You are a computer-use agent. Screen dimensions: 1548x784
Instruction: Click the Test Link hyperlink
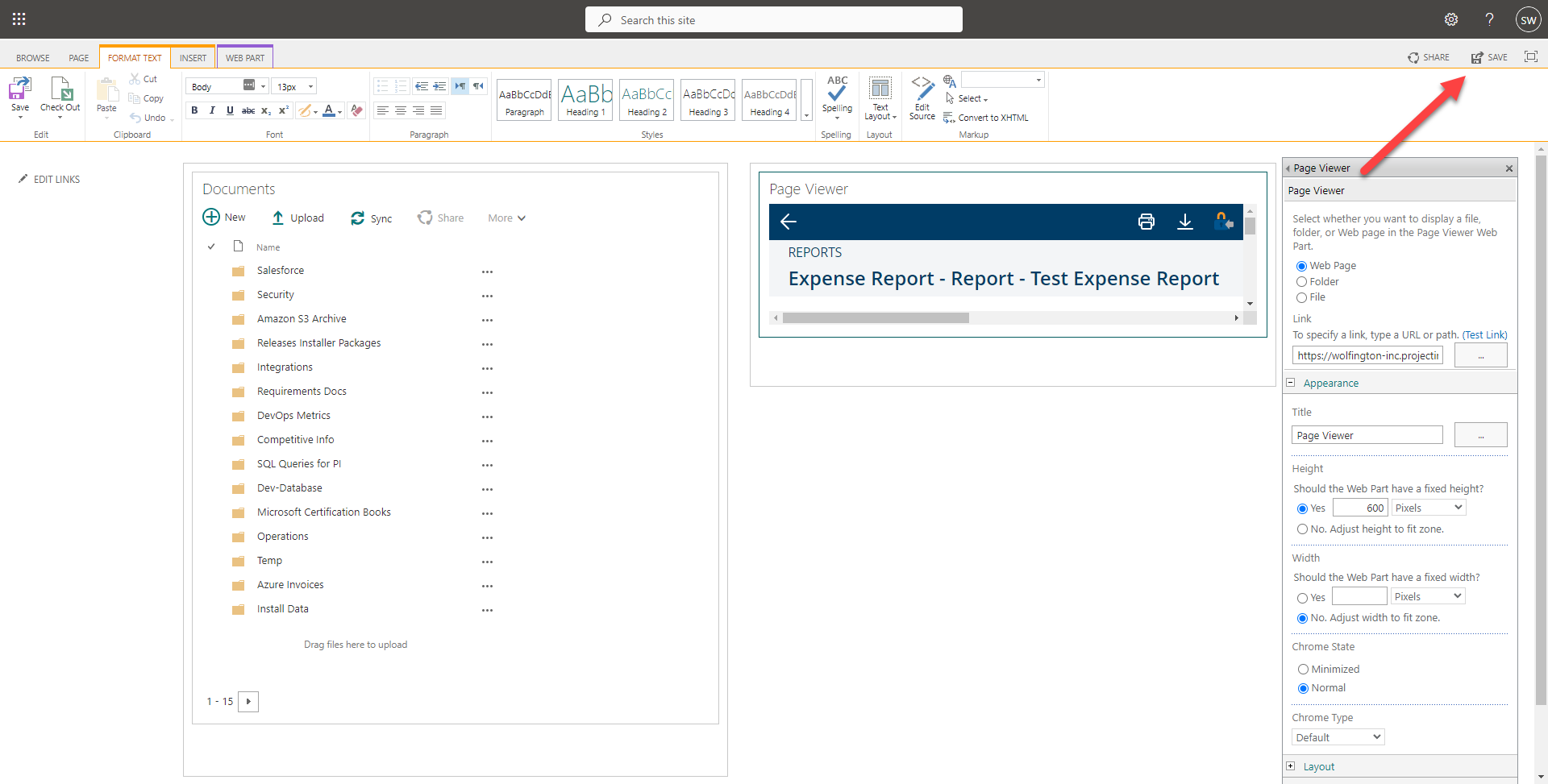click(x=1484, y=335)
